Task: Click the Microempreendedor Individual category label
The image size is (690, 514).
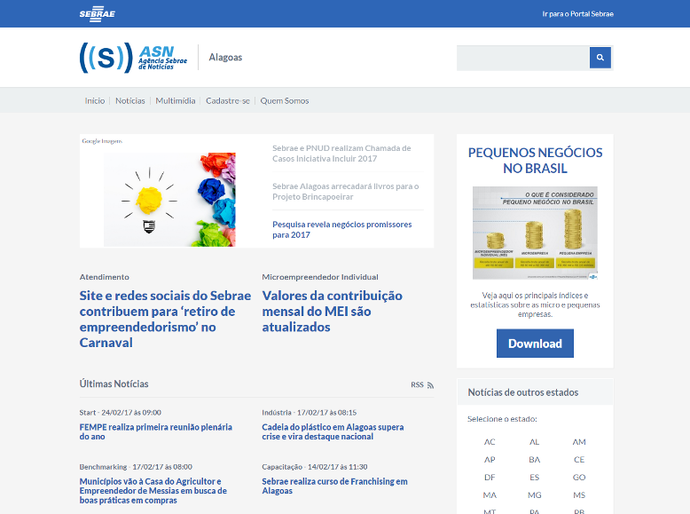Action: coord(320,277)
